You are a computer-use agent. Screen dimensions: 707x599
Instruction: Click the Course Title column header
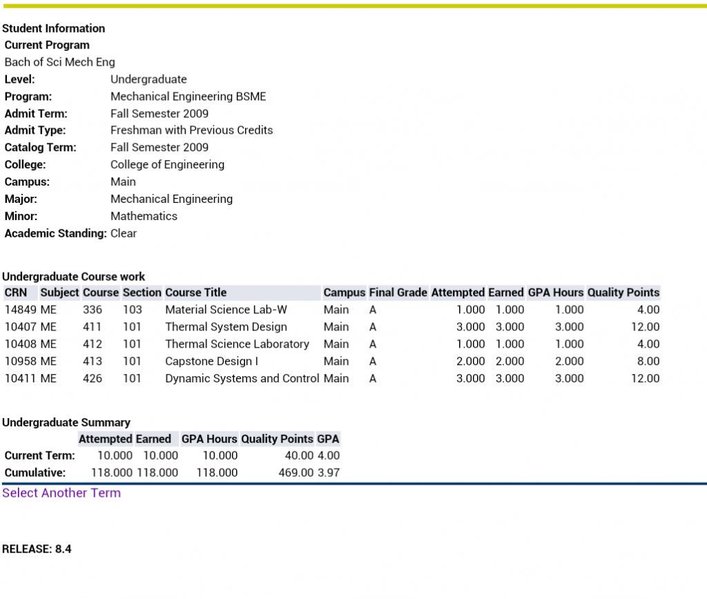(196, 292)
